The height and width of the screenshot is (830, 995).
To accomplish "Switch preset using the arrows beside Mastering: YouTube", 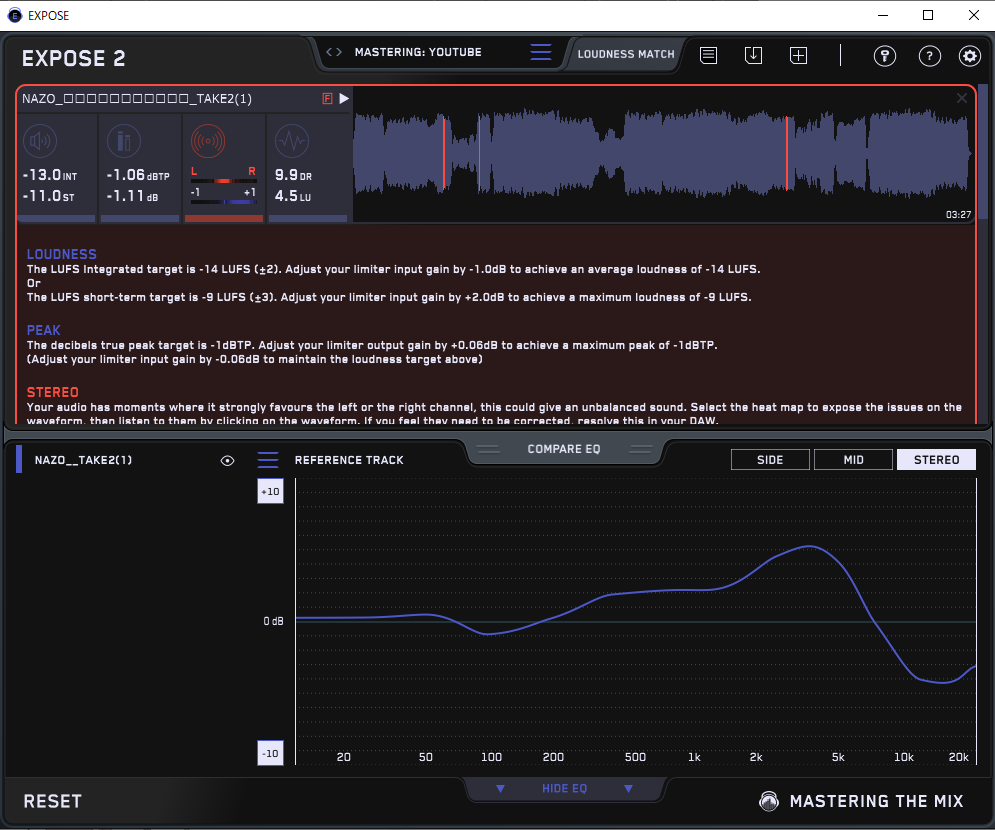I will (x=334, y=52).
